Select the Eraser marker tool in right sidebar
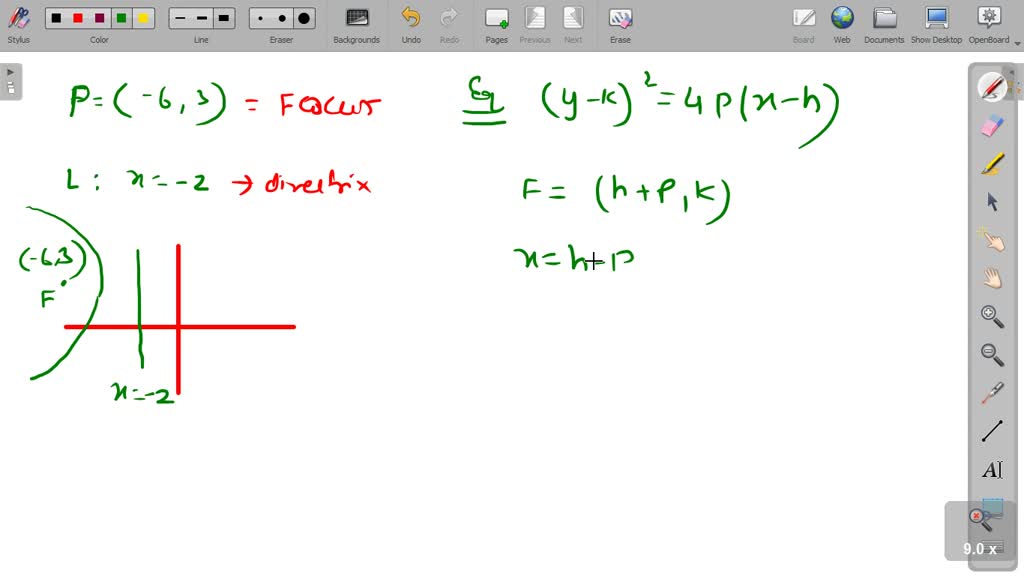The width and height of the screenshot is (1024, 576). coord(990,125)
